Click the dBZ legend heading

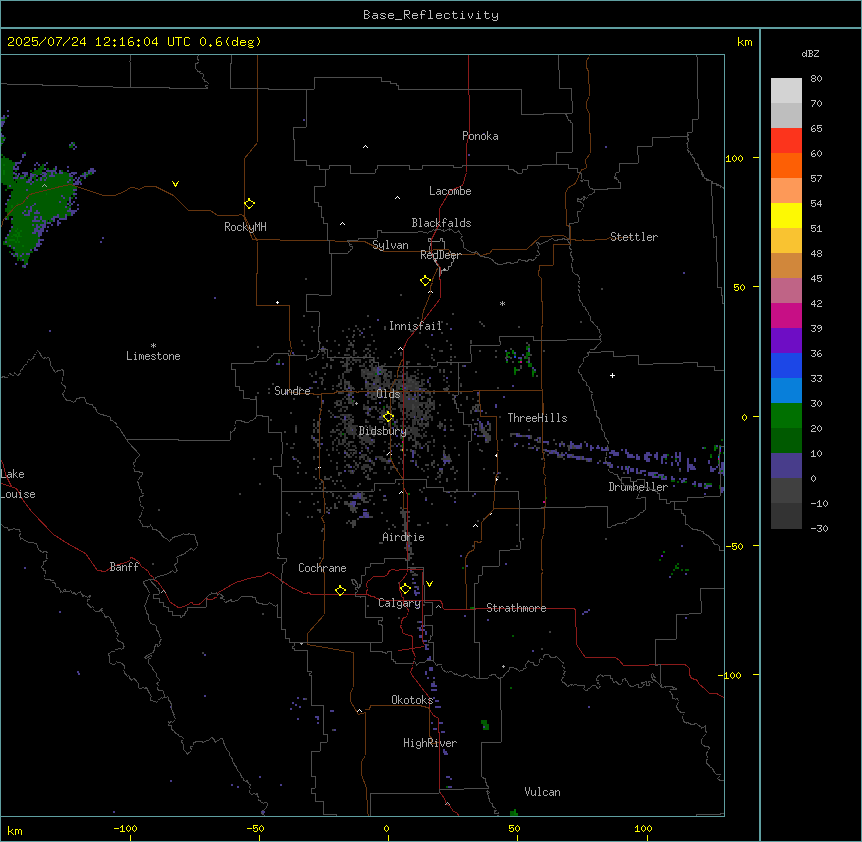point(810,53)
